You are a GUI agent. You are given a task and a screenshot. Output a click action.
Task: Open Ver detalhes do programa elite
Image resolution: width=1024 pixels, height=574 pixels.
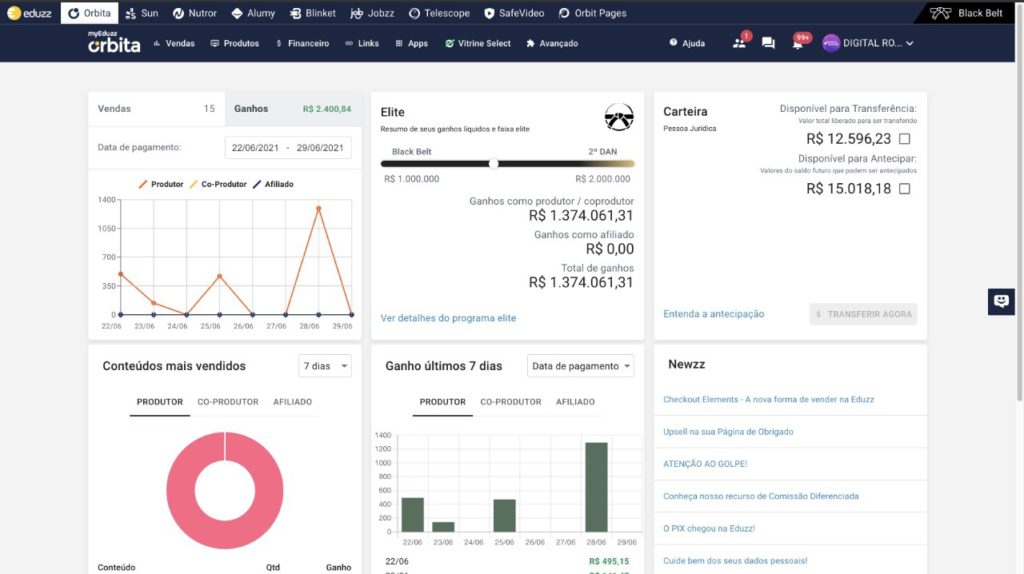tap(448, 318)
